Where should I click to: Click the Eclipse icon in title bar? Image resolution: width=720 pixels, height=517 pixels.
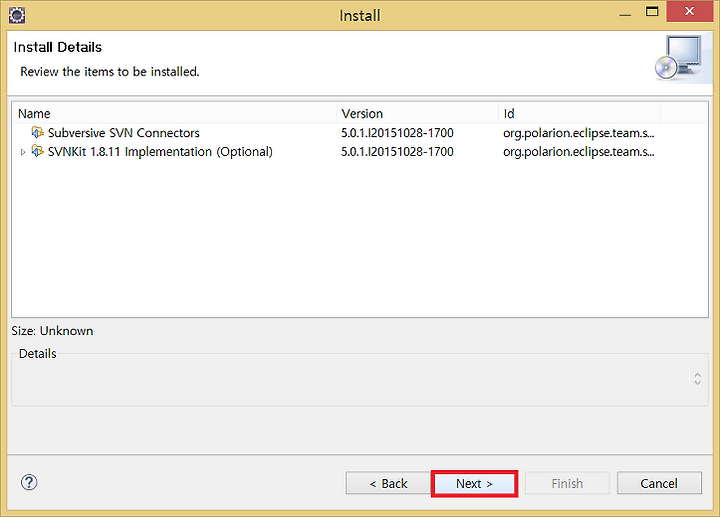(17, 15)
